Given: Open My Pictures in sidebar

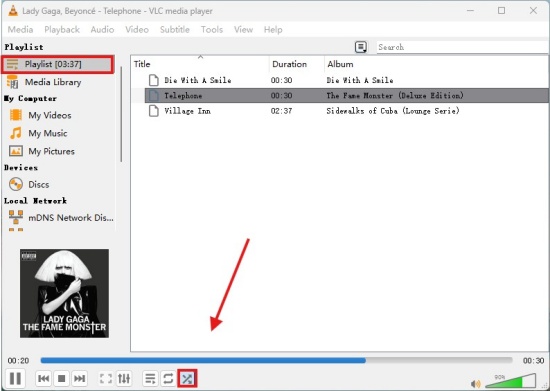Looking at the screenshot, I should [x=51, y=151].
